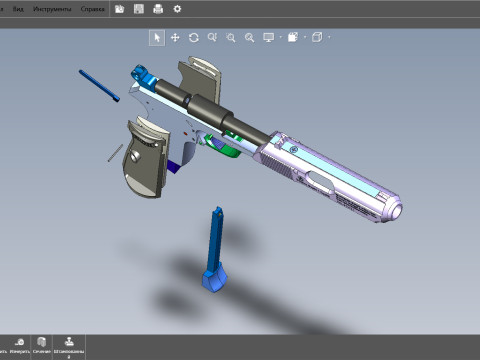
Task: Expand the display monitor dropdown arrow
Action: pos(281,37)
